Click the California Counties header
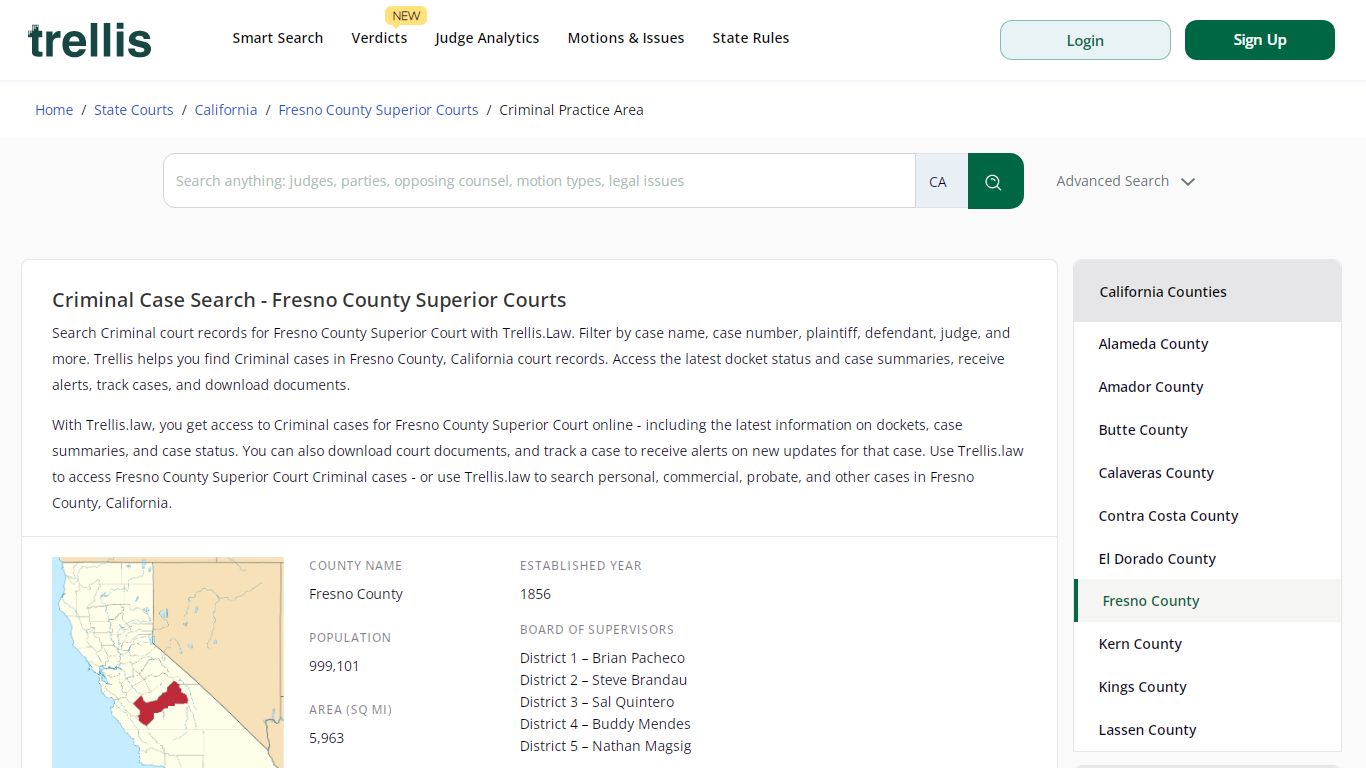1366x768 pixels. click(x=1207, y=292)
